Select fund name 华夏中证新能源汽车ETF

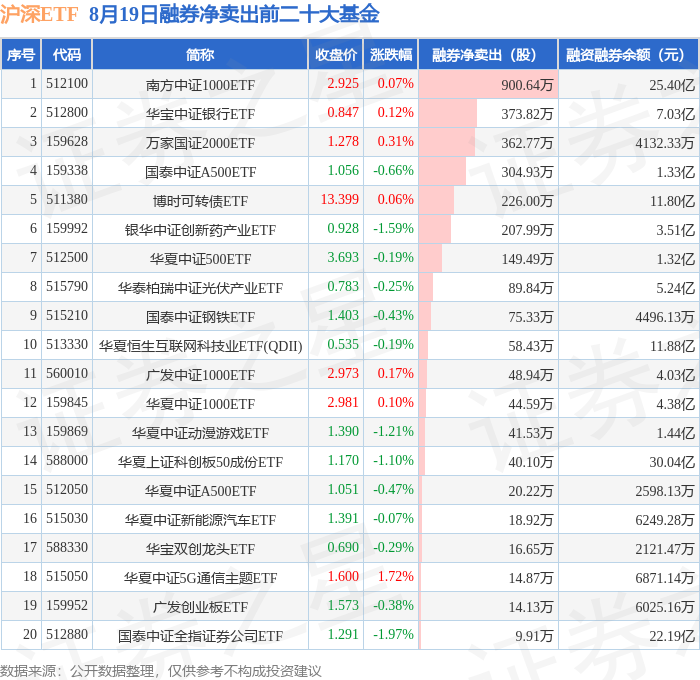tap(200, 520)
